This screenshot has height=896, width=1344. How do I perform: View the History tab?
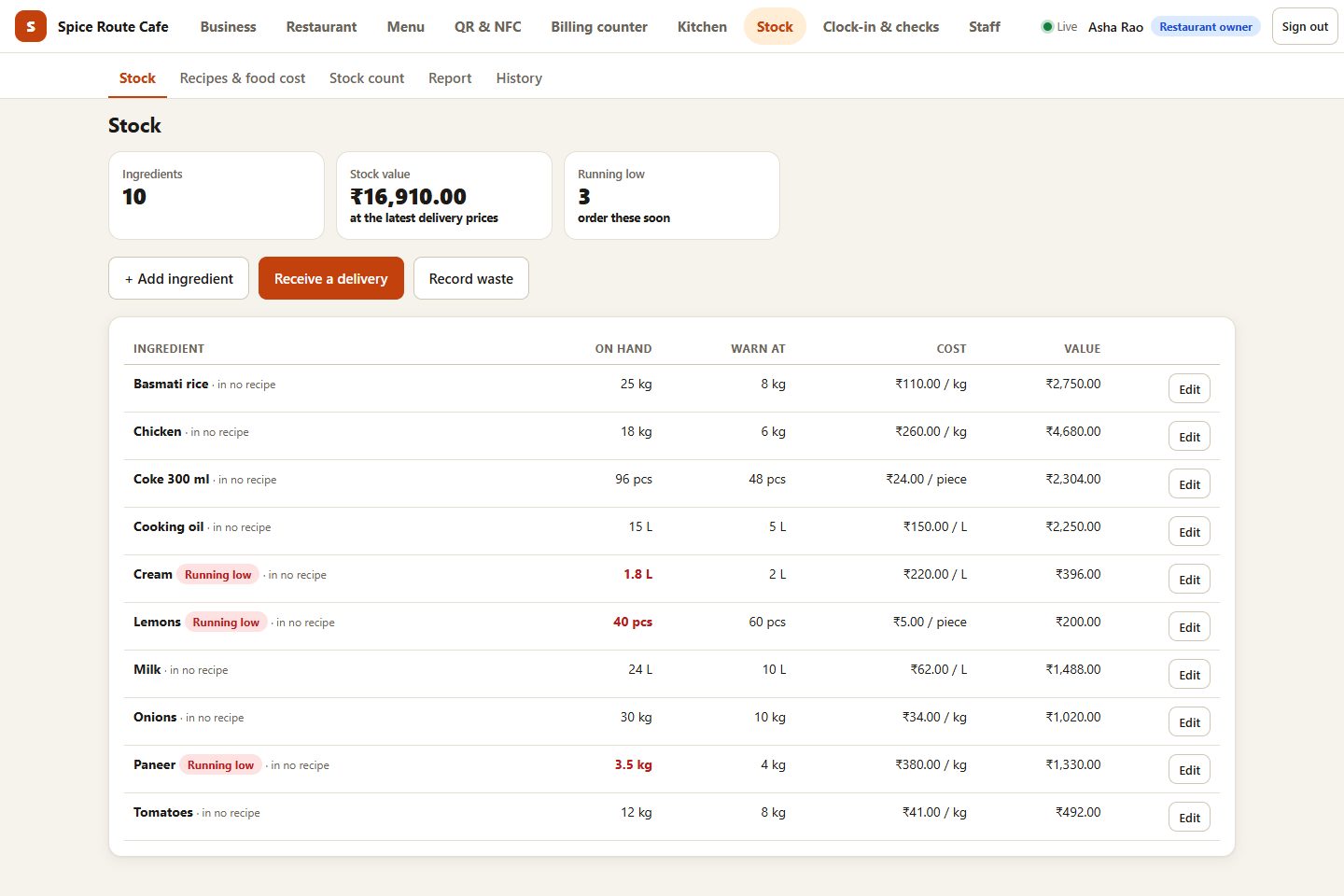519,78
